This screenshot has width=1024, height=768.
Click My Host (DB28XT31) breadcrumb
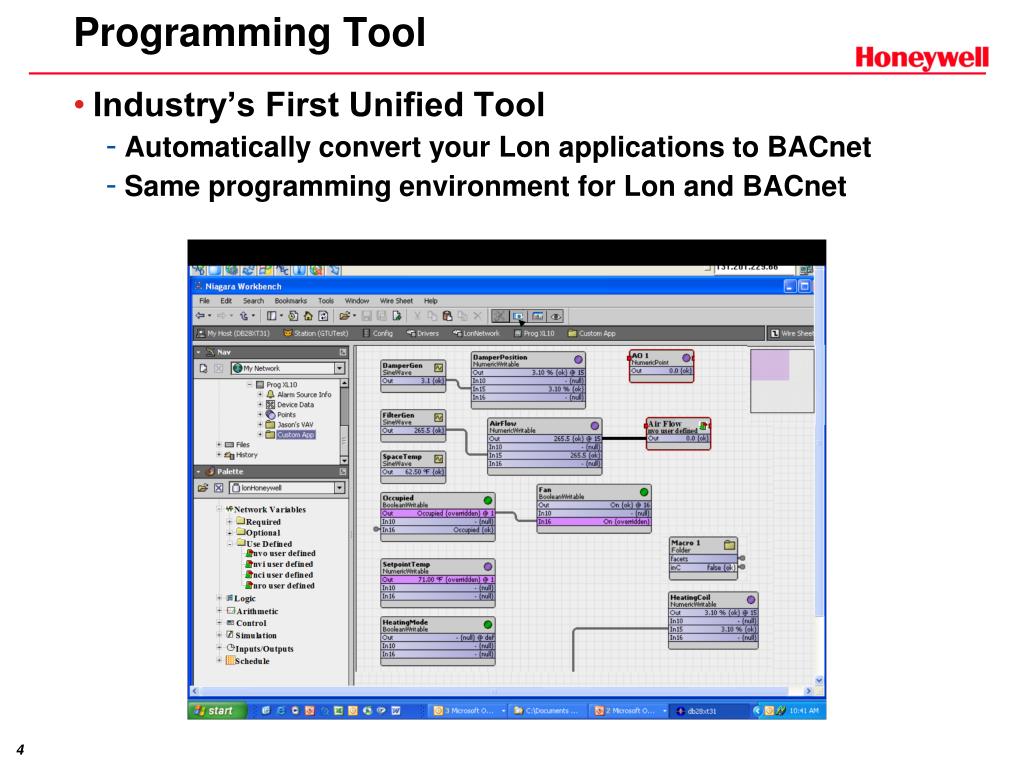pyautogui.click(x=233, y=333)
